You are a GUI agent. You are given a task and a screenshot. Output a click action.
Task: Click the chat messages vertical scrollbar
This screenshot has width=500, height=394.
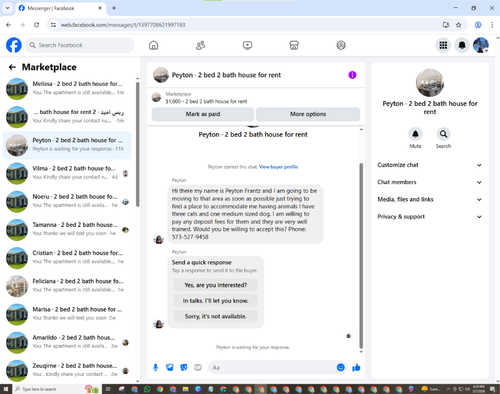361,256
